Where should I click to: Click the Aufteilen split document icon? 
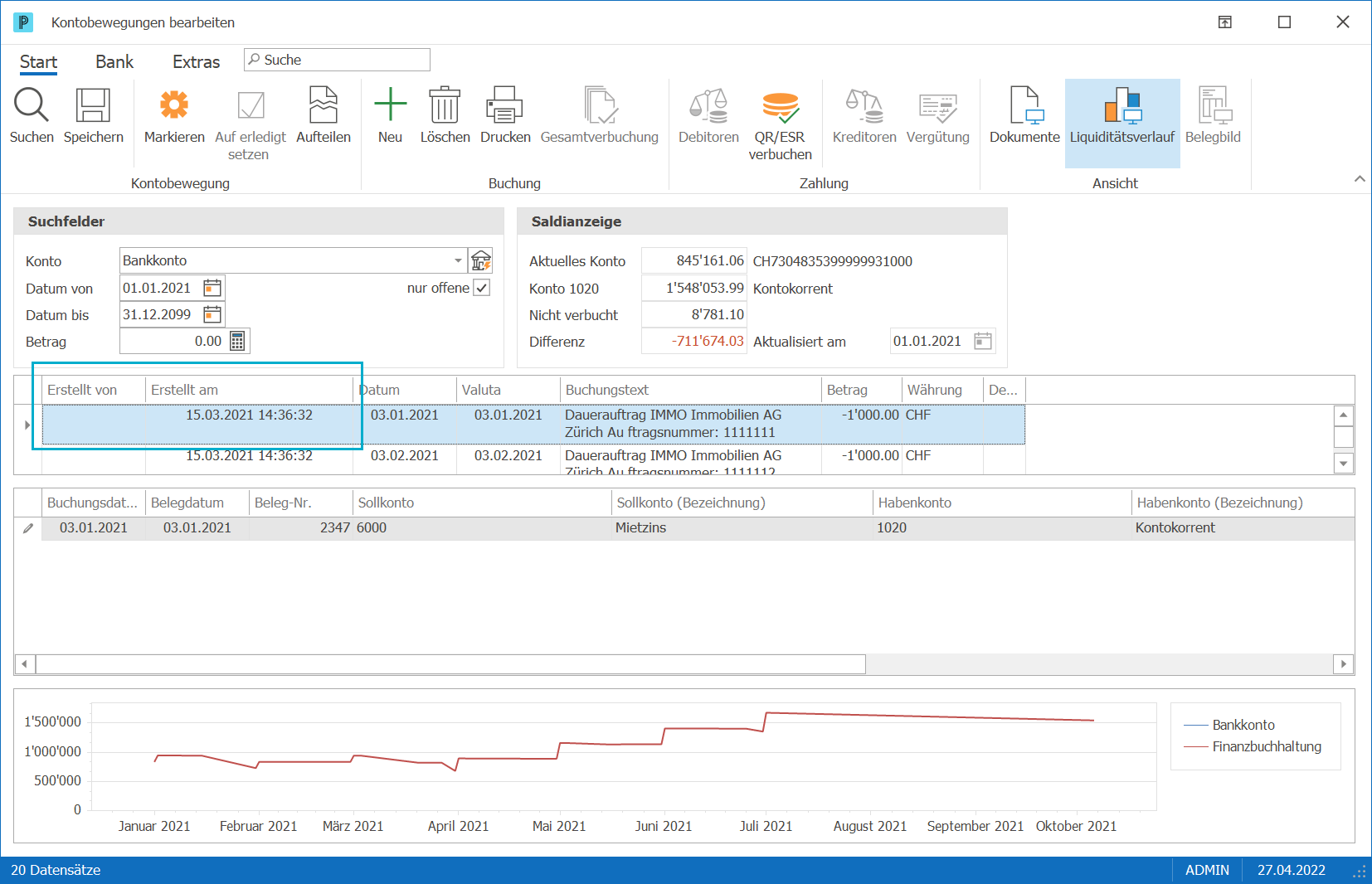[324, 105]
